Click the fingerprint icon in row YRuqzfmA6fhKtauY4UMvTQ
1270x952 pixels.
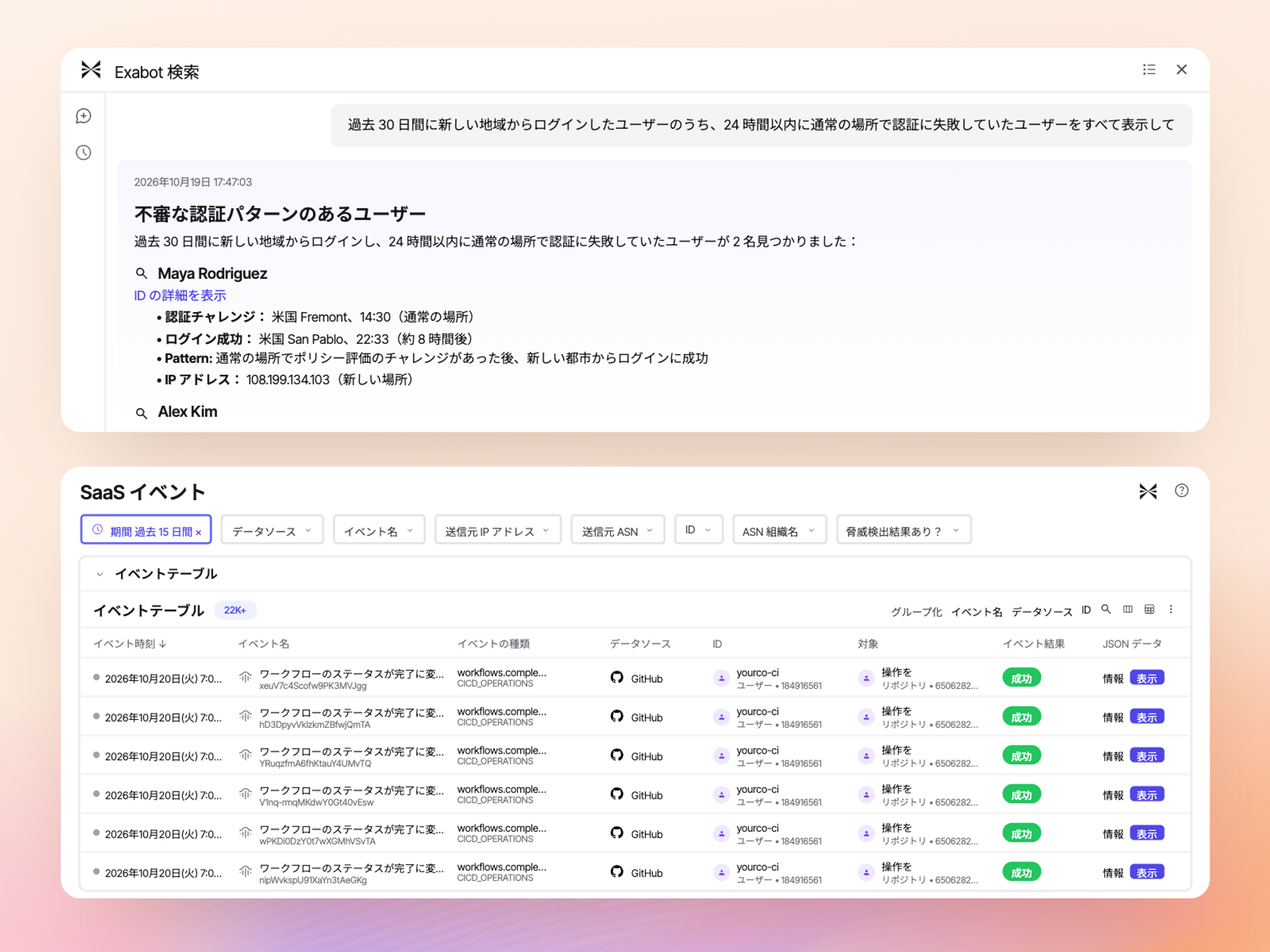coord(245,755)
